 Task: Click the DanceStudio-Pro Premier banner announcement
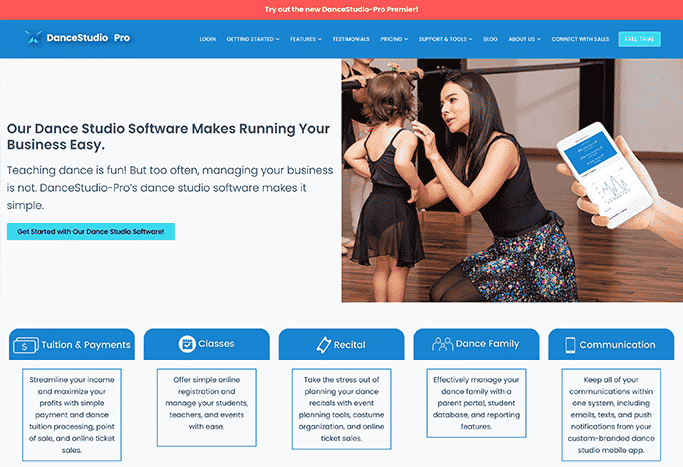pyautogui.click(x=342, y=9)
